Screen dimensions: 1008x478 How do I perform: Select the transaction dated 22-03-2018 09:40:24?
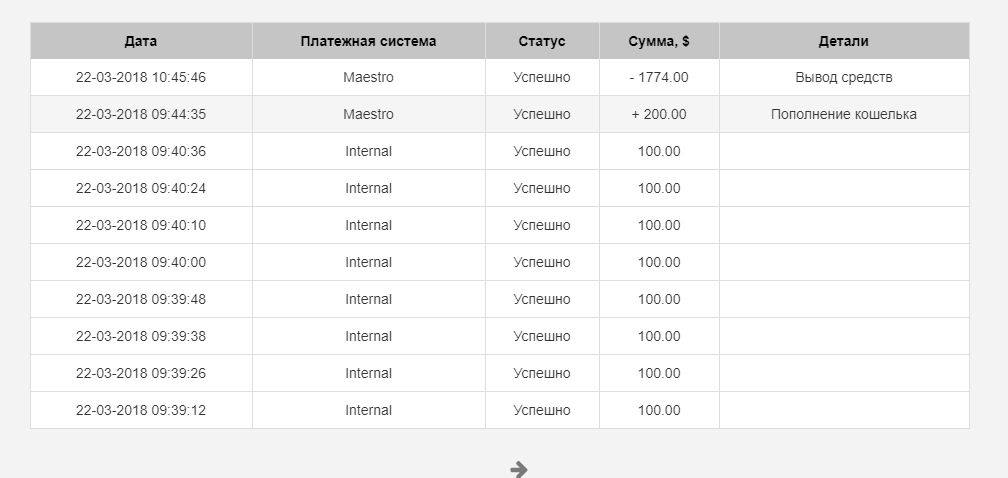coord(141,188)
